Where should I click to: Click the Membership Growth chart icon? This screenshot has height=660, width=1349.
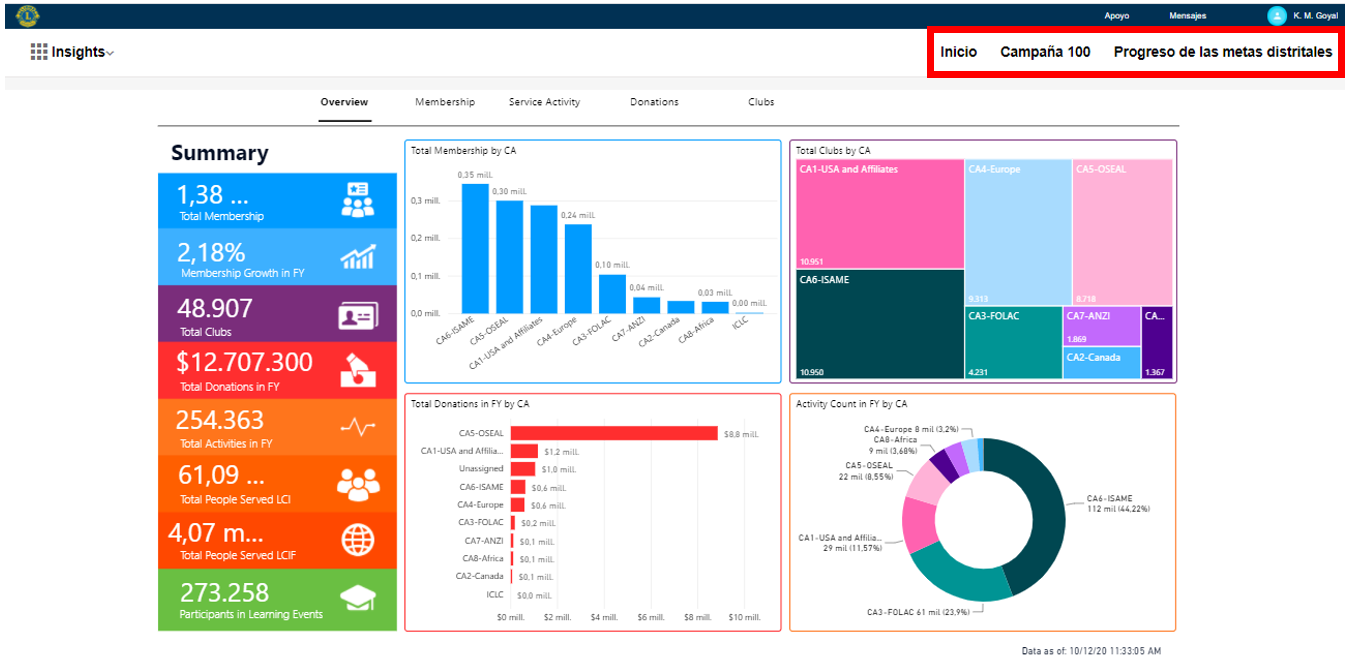point(357,257)
